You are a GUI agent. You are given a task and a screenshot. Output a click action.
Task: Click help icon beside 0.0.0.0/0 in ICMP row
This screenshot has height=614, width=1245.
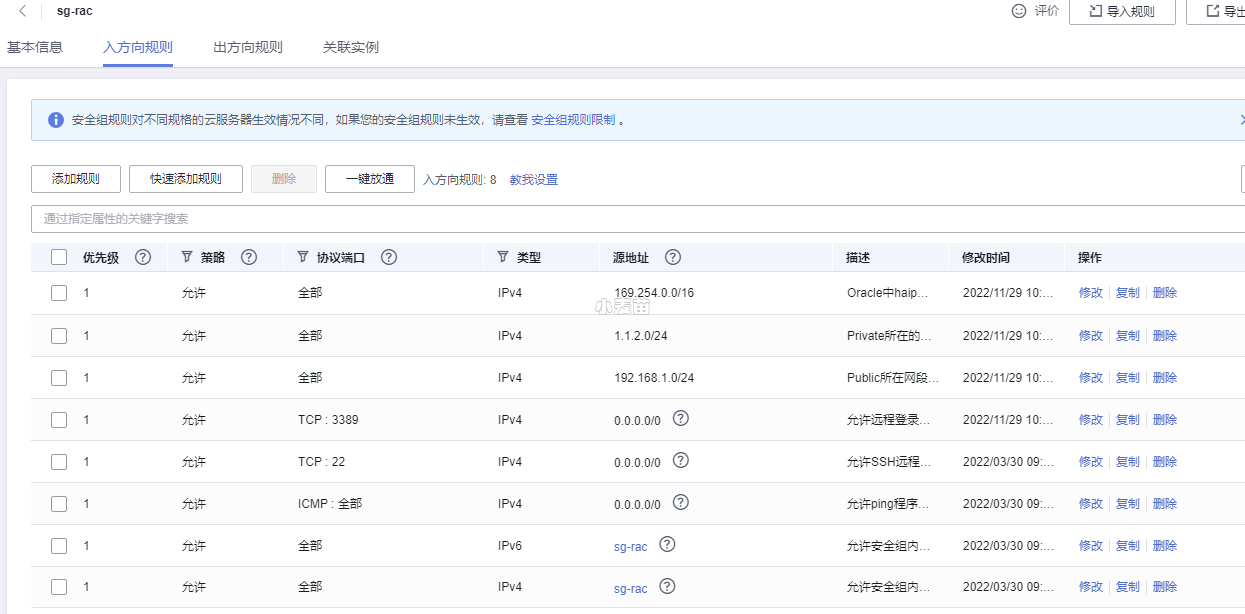681,502
